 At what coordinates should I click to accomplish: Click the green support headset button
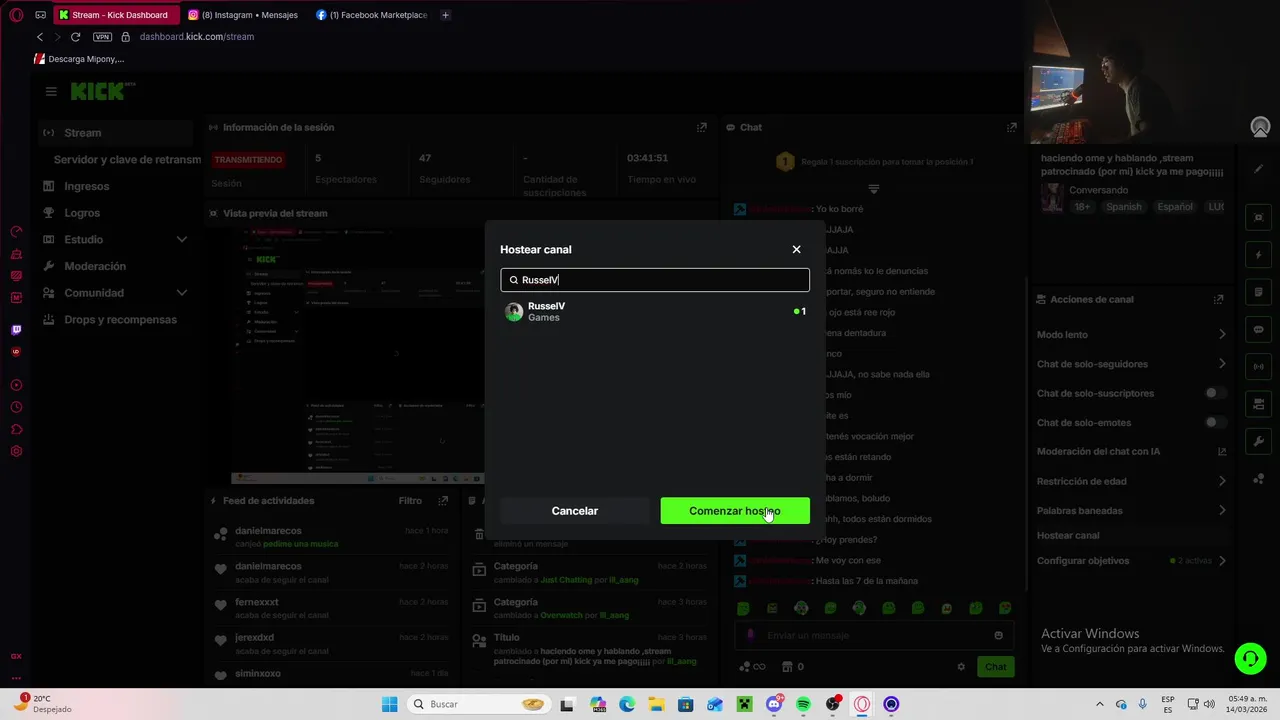tap(1250, 658)
